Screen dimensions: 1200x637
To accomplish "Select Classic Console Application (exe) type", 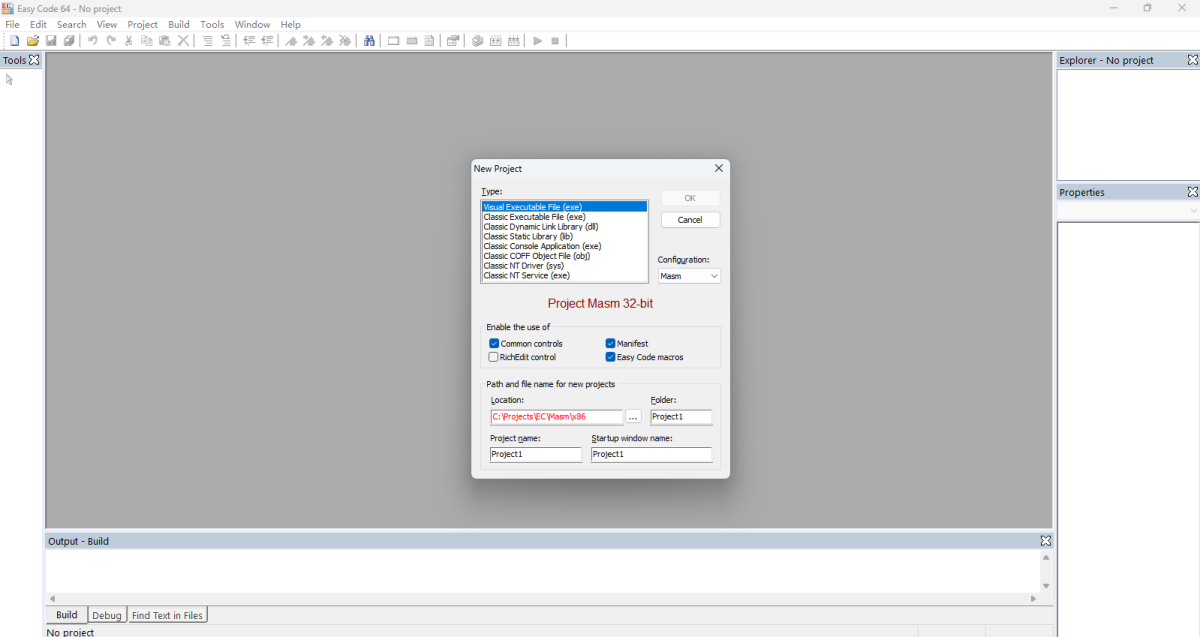I will [542, 246].
